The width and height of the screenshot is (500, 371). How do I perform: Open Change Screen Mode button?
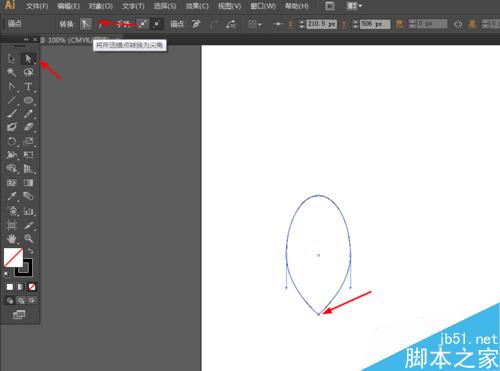19,315
